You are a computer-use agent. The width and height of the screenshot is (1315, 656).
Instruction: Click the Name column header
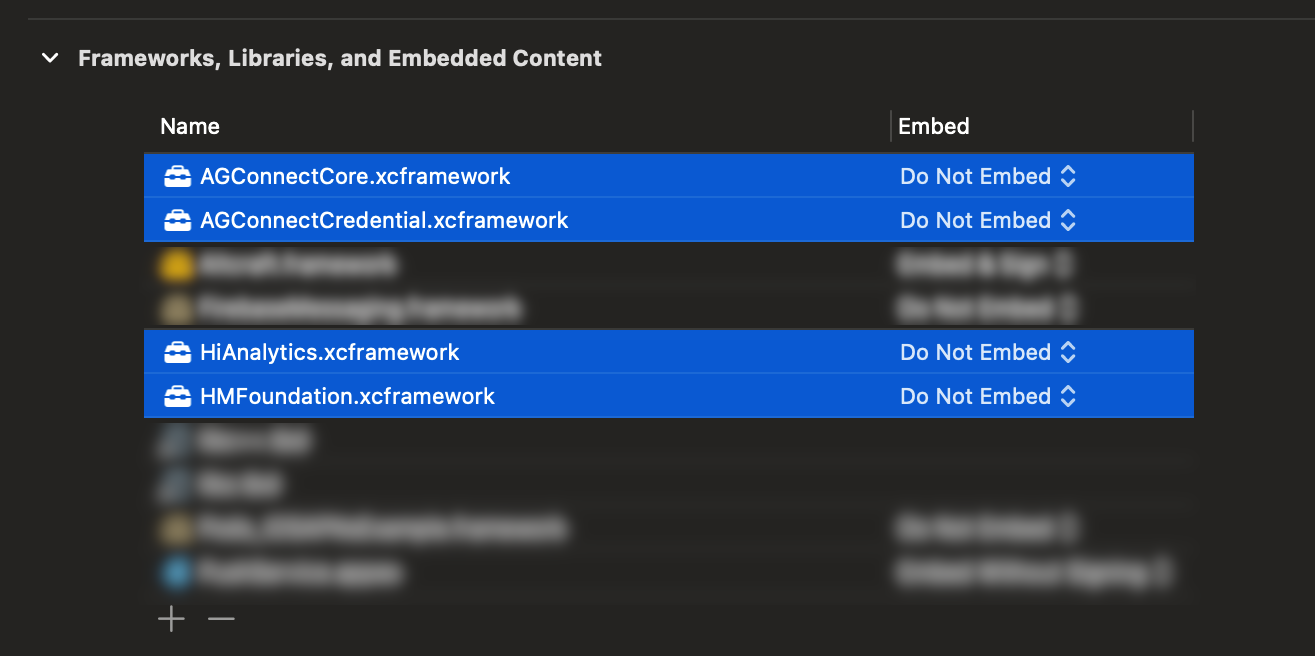tap(190, 126)
